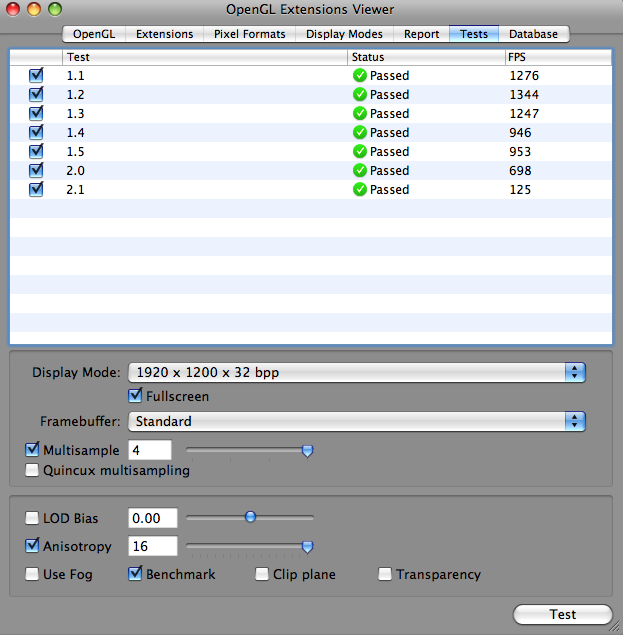Screen dimensions: 623x635
Task: Sort by the Status column header
Action: point(426,57)
